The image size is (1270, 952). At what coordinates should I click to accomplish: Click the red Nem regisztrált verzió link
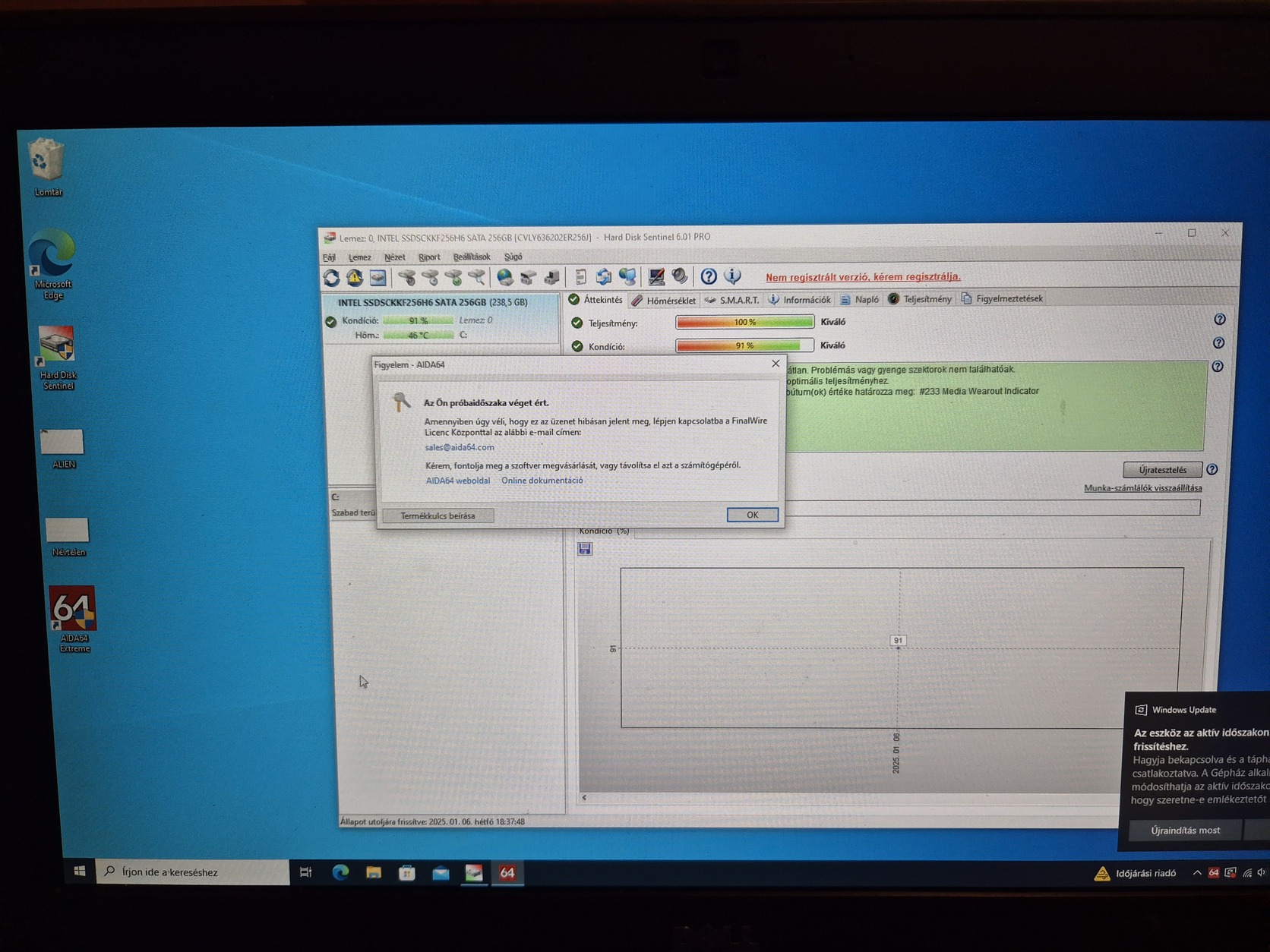point(863,277)
